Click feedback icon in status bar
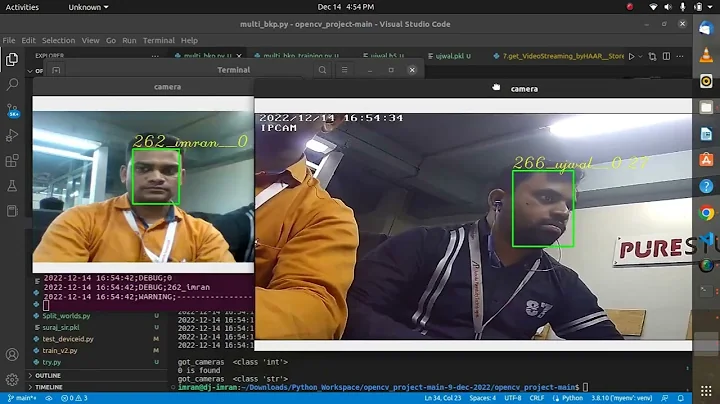This screenshot has height=404, width=720. pos(664,398)
